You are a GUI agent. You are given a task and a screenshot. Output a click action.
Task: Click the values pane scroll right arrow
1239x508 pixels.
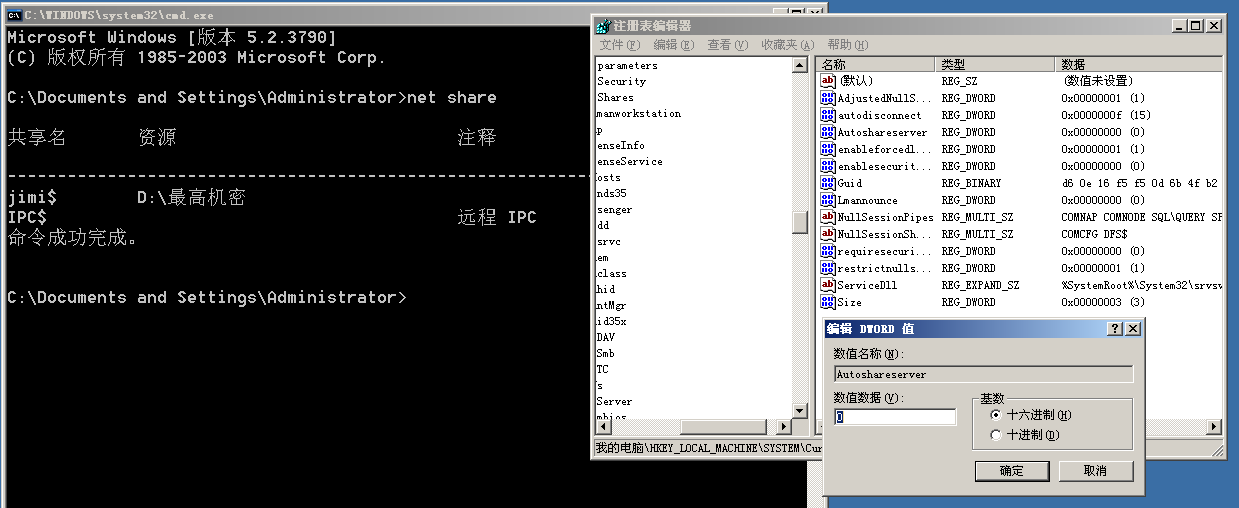[1213, 427]
